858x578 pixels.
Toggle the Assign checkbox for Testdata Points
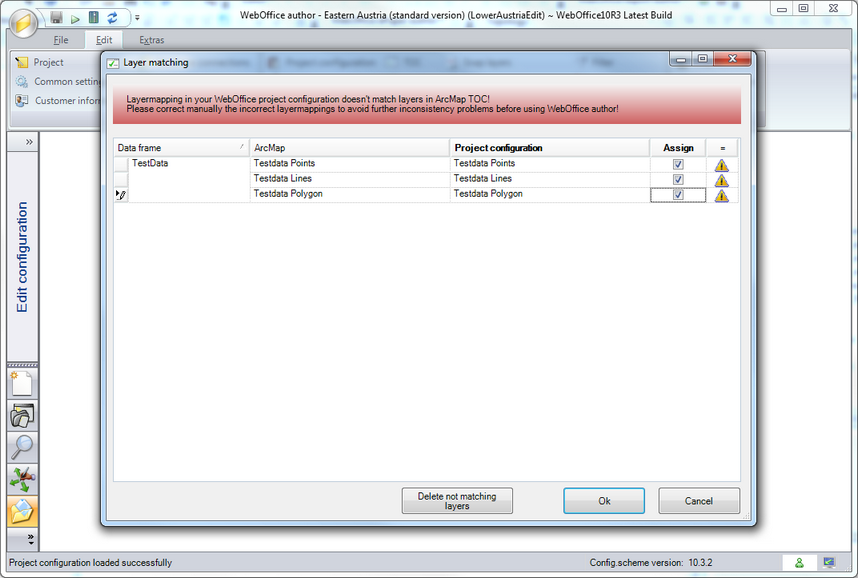tap(677, 163)
